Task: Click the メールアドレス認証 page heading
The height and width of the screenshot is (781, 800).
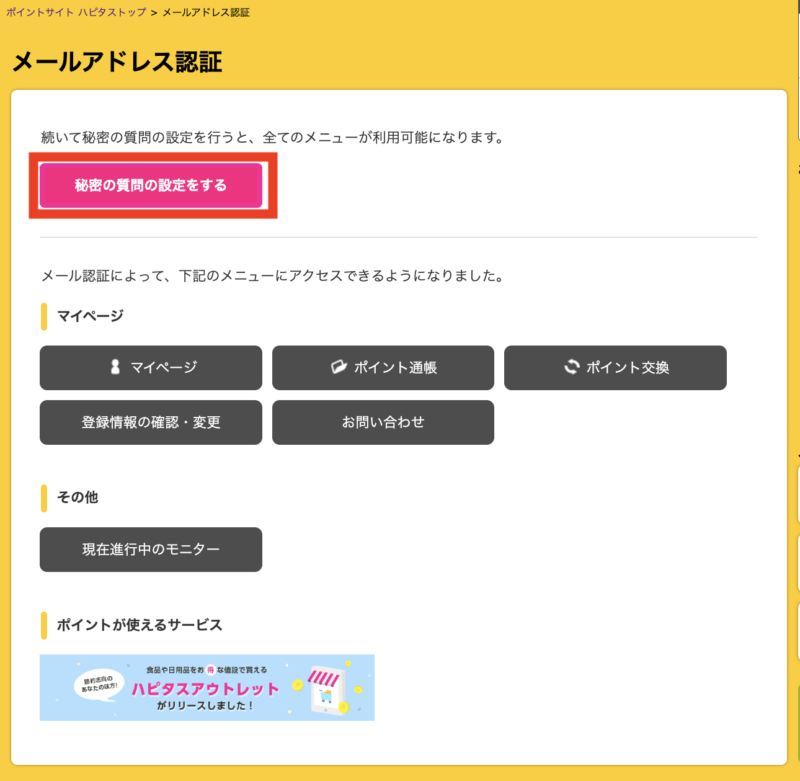Action: [117, 62]
